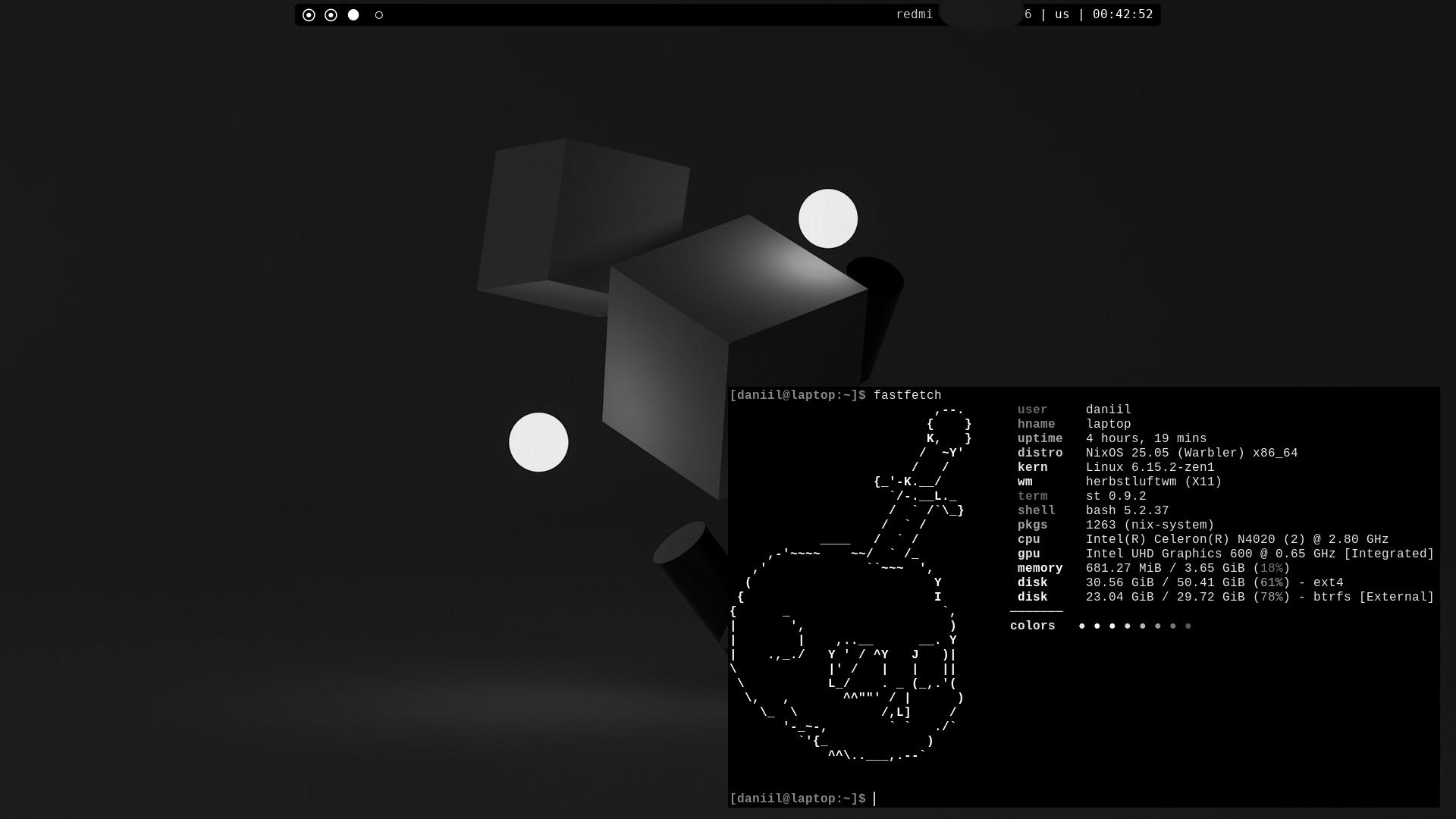The height and width of the screenshot is (819, 1456).
Task: Click the herbstluftwm (X11) wm value
Action: coord(1153,482)
